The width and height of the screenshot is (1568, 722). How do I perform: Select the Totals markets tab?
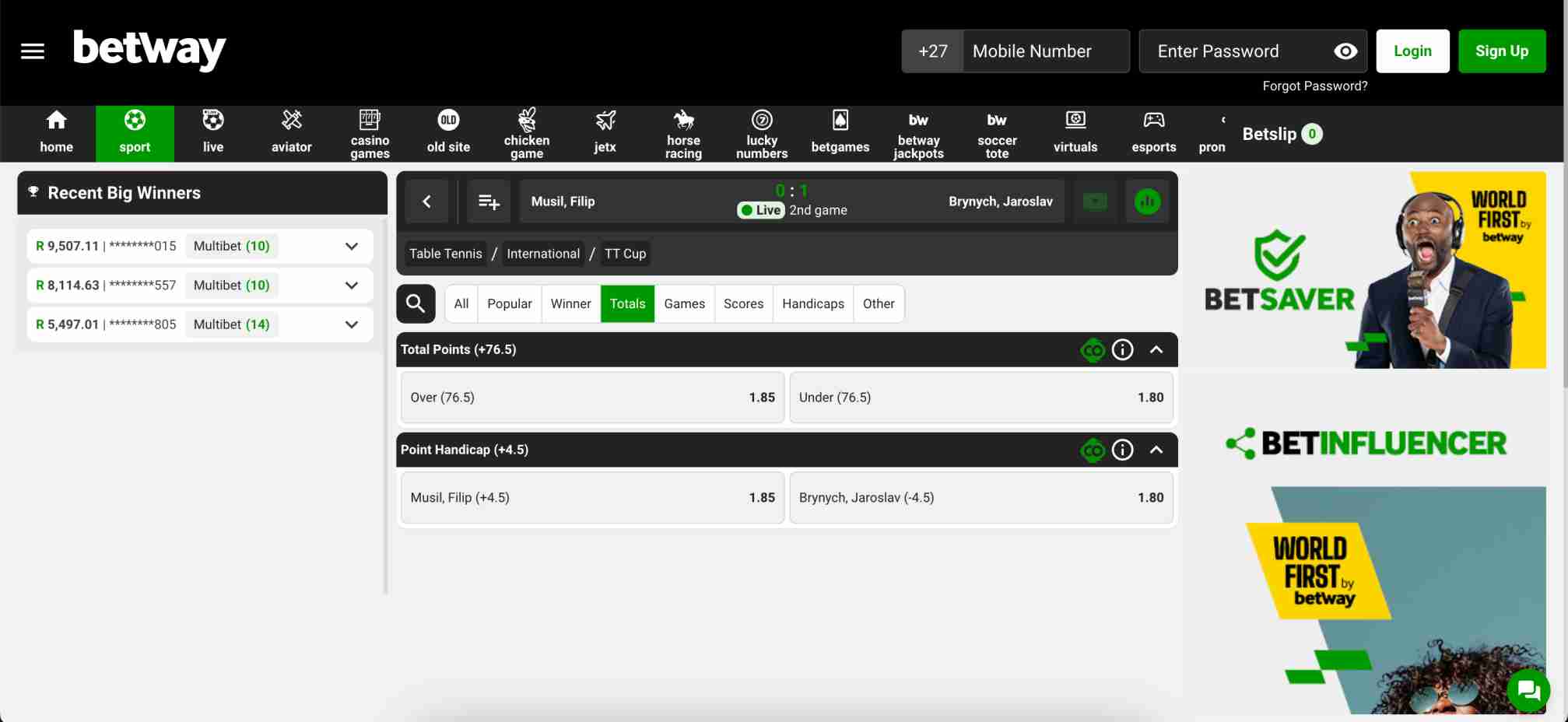(x=627, y=303)
